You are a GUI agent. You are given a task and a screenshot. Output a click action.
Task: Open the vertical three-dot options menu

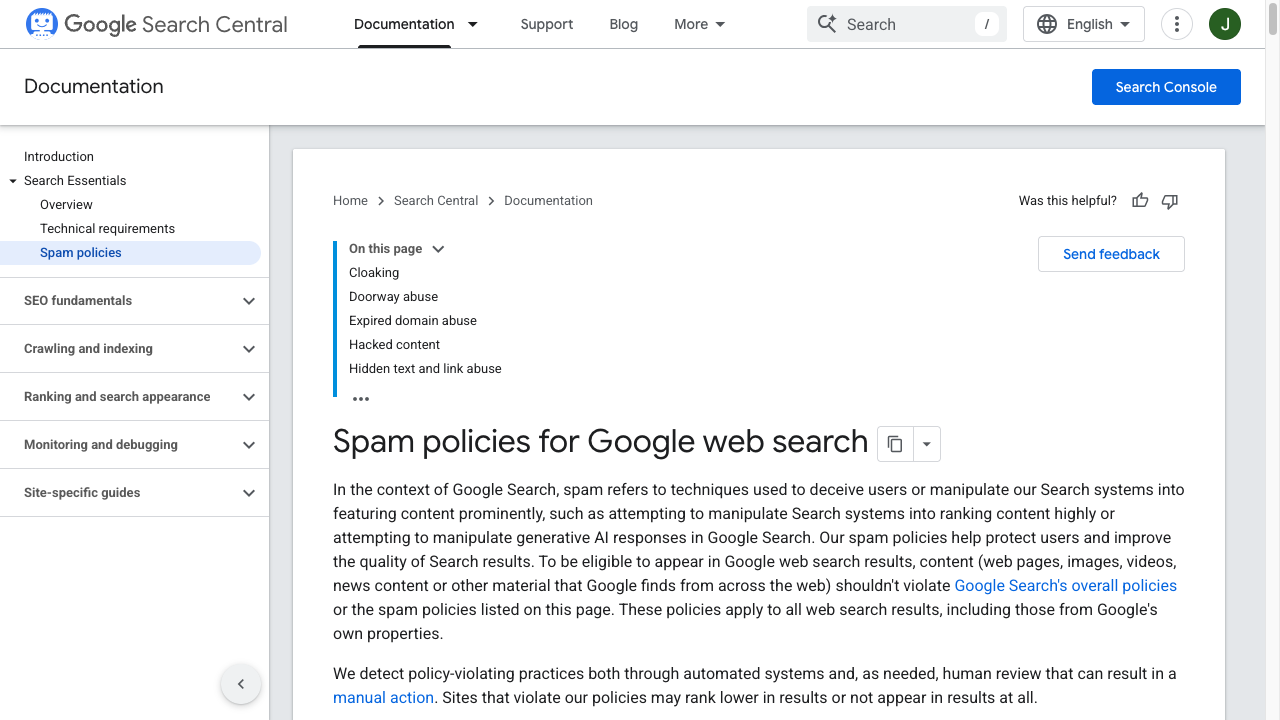[x=1177, y=24]
